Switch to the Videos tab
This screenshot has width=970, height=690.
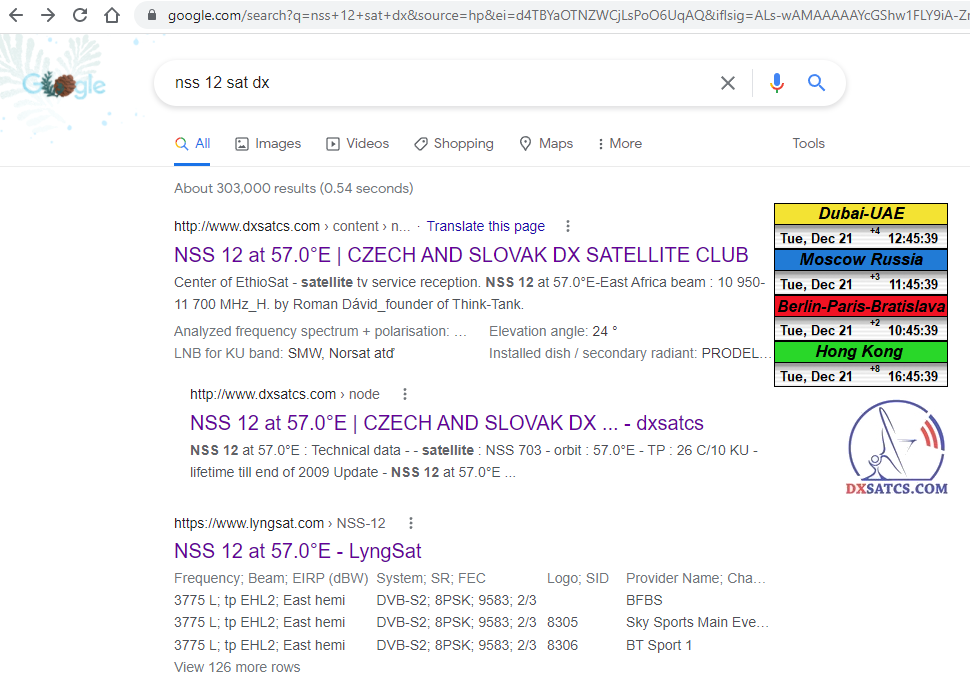coord(358,144)
